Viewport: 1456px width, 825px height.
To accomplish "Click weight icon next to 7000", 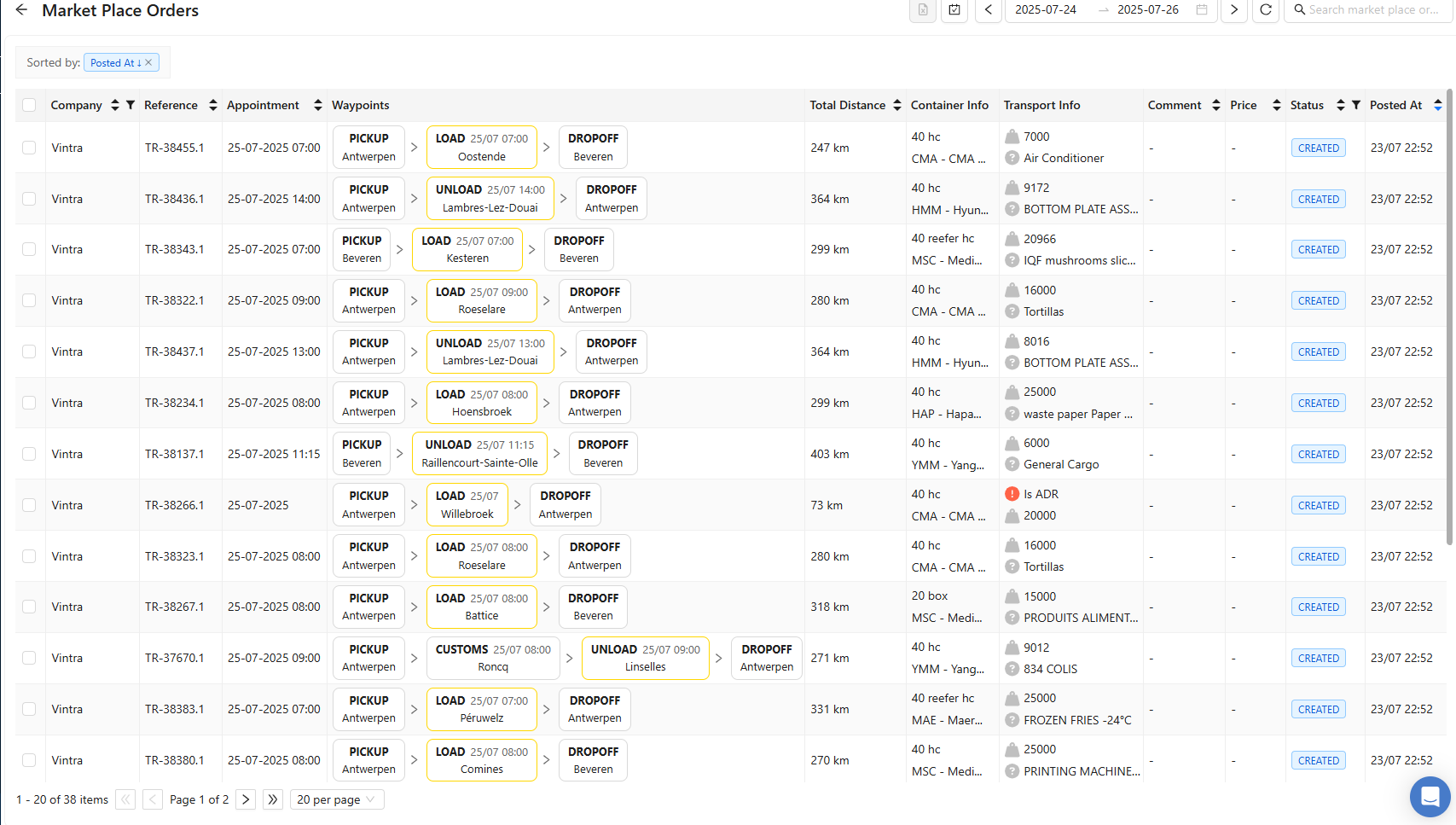I will (x=1012, y=137).
